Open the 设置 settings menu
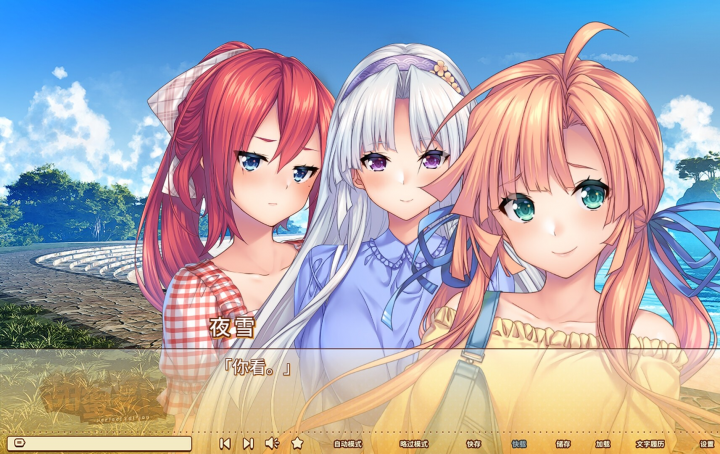The height and width of the screenshot is (454, 720). coord(706,443)
